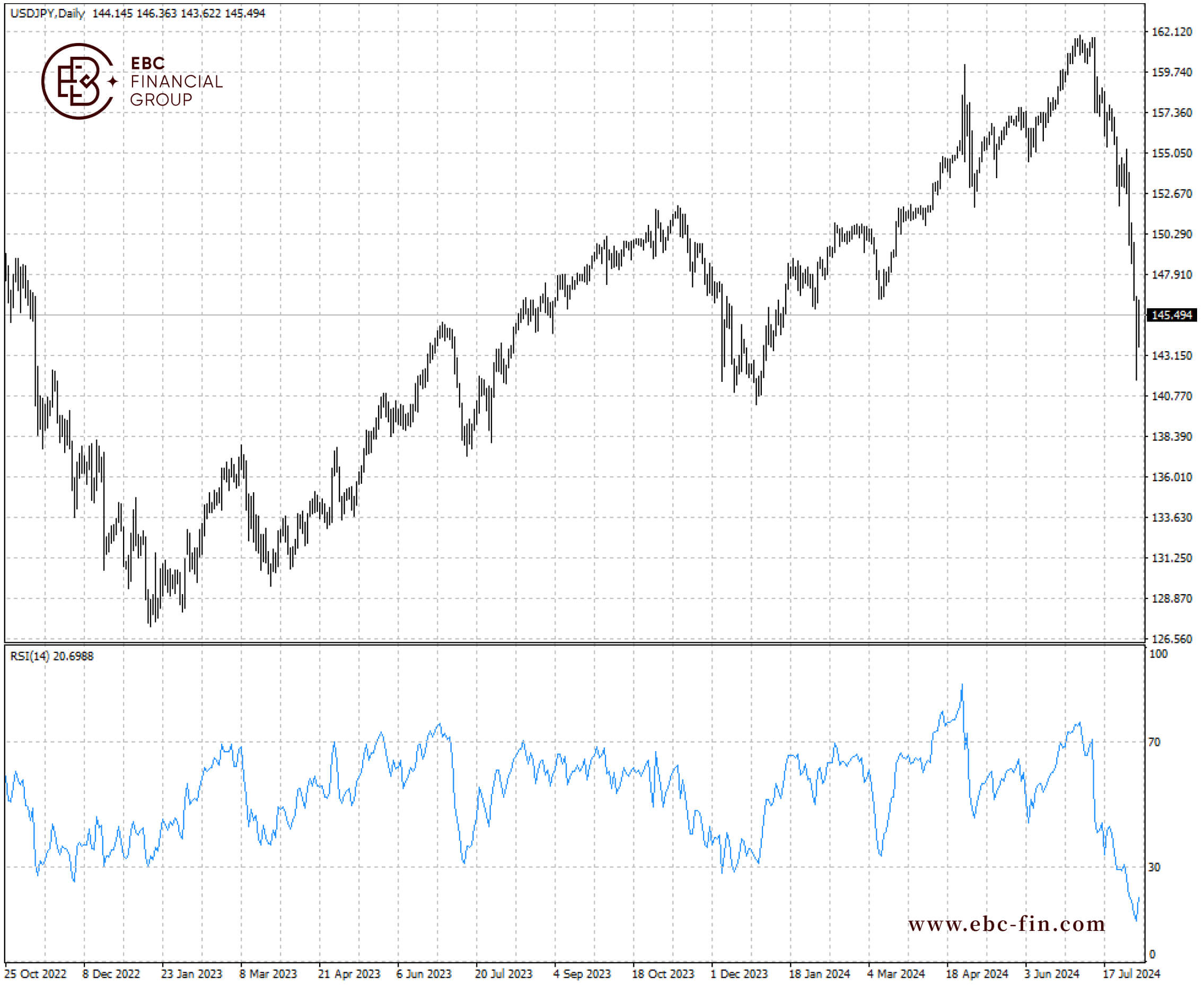Open the www.ebc-fin.com link
Image resolution: width=1204 pixels, height=985 pixels.
click(x=1006, y=925)
